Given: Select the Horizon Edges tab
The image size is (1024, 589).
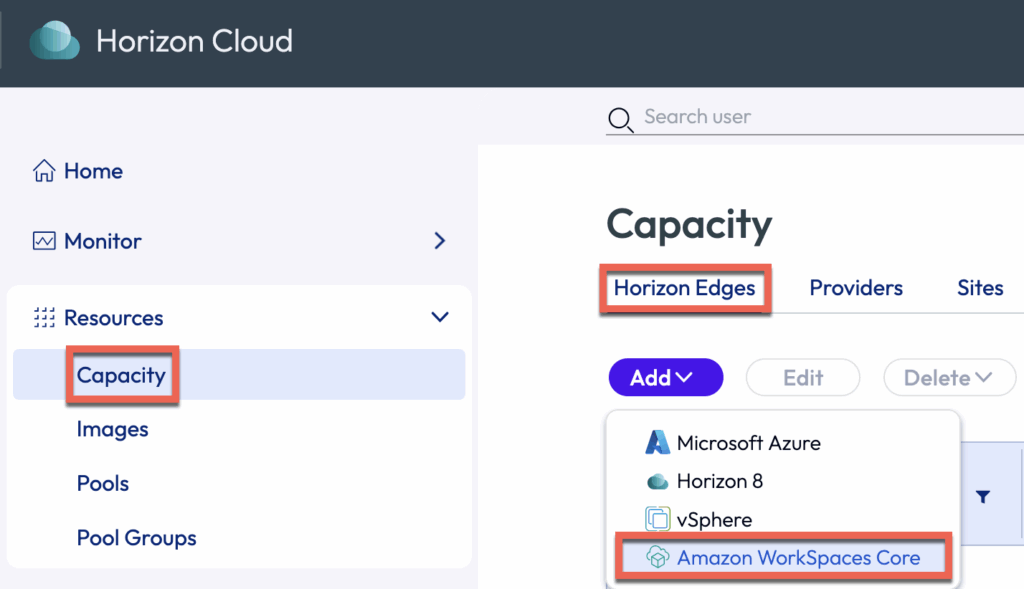Looking at the screenshot, I should point(684,288).
